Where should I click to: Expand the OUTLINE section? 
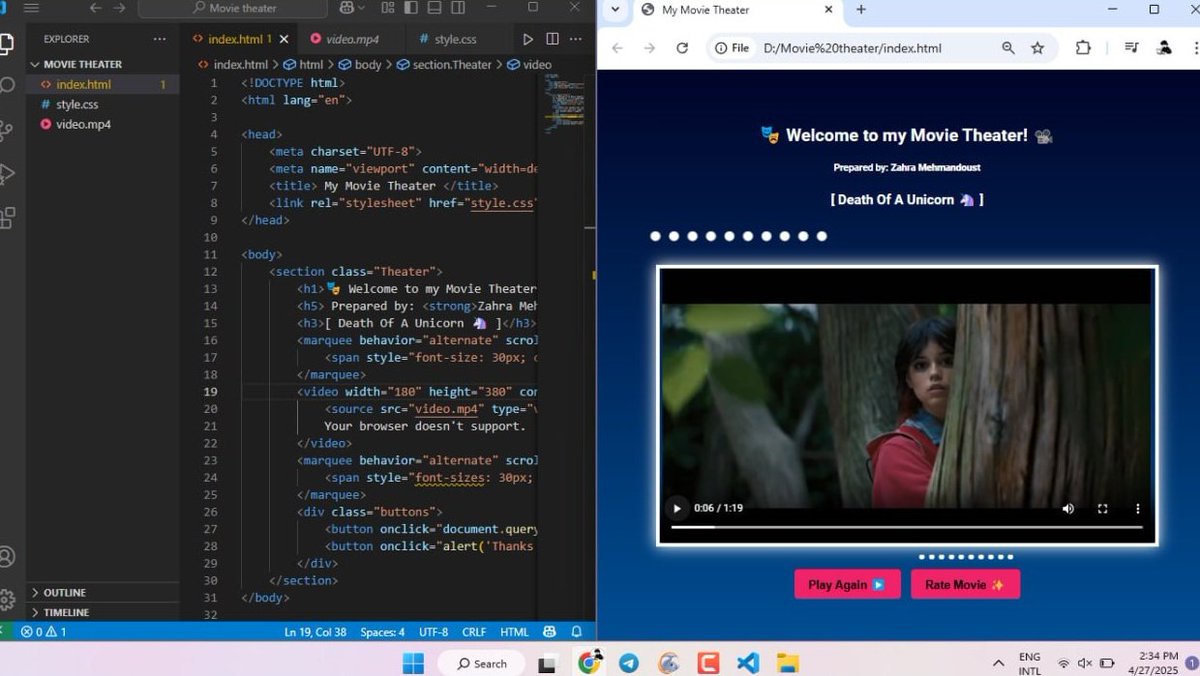(103, 592)
